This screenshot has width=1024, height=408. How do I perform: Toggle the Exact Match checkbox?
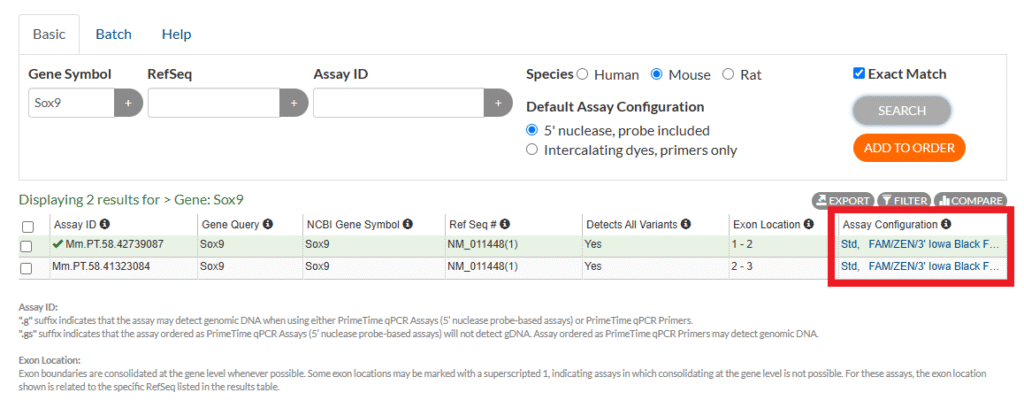click(859, 74)
